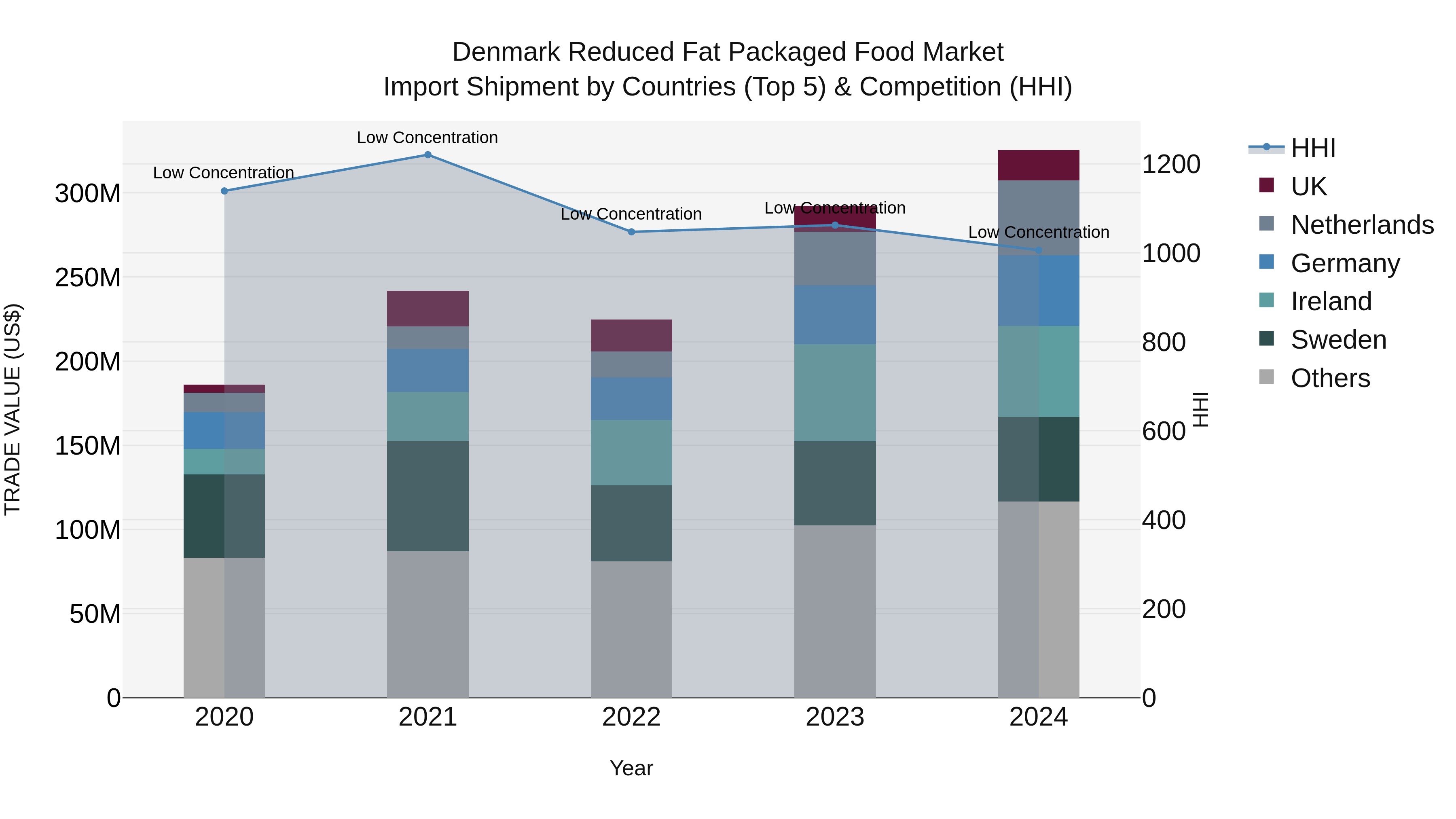Click the Netherlands gray-blue legend swatch

[x=1267, y=223]
